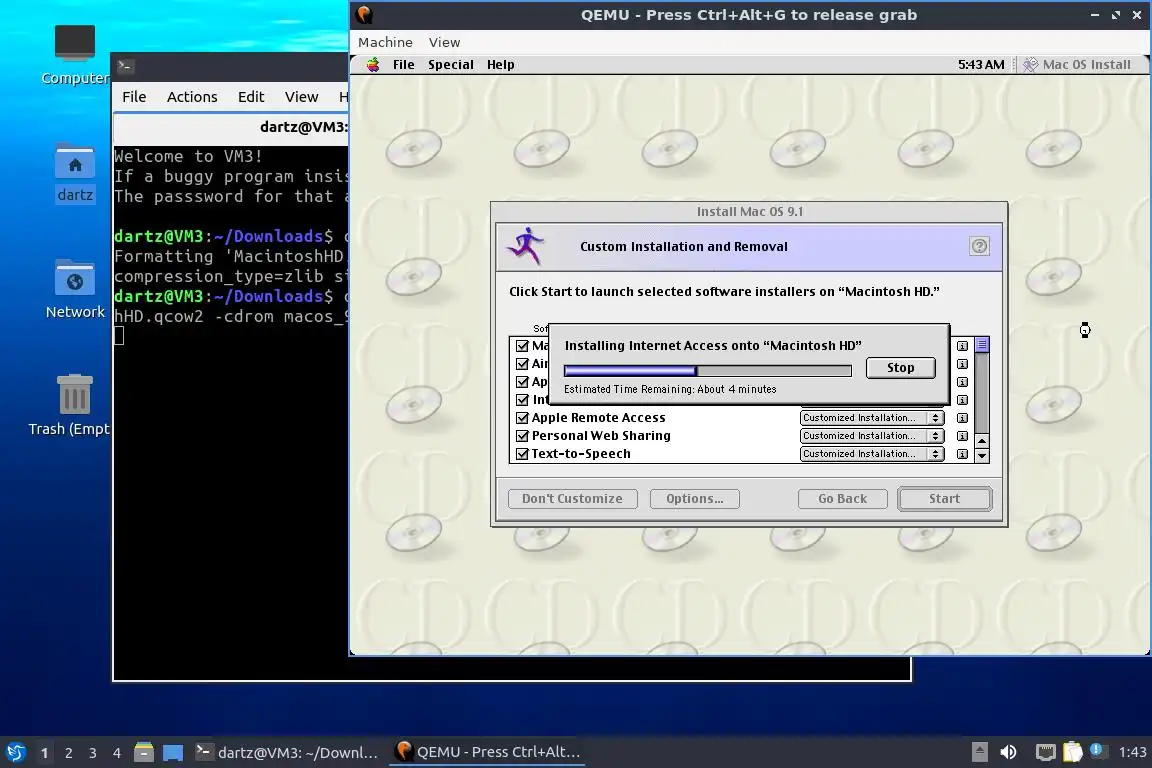Toggle the second checkbox in the software list
This screenshot has height=768, width=1152.
pyautogui.click(x=522, y=364)
